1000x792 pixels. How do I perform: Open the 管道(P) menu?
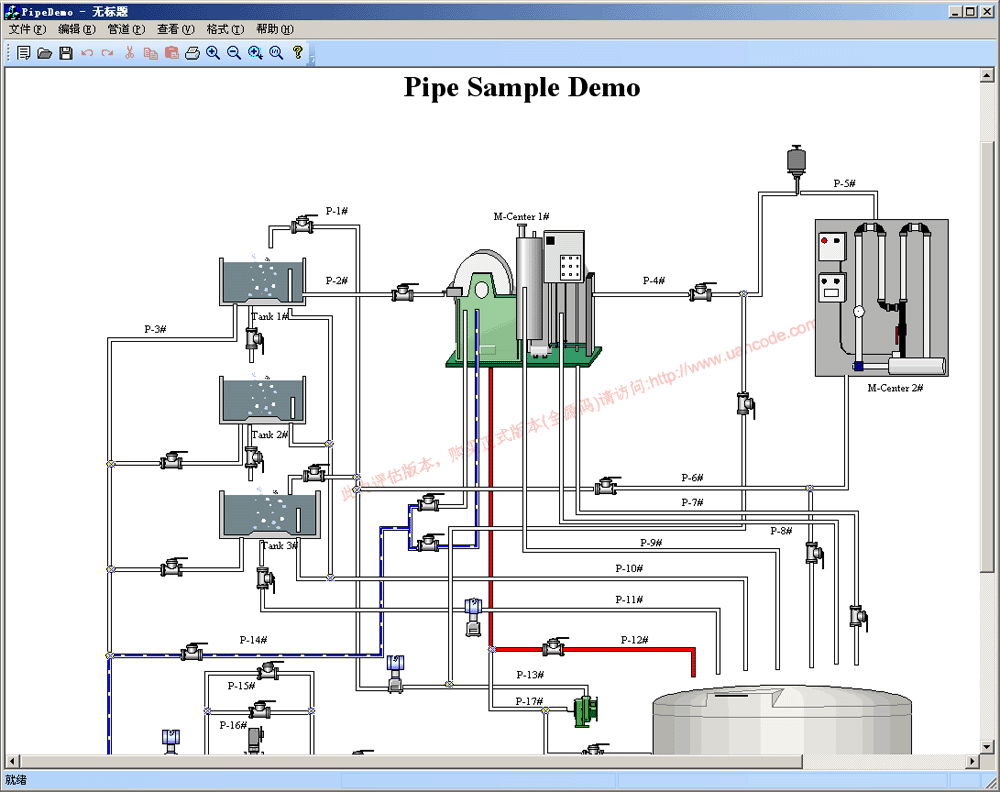pyautogui.click(x=126, y=29)
